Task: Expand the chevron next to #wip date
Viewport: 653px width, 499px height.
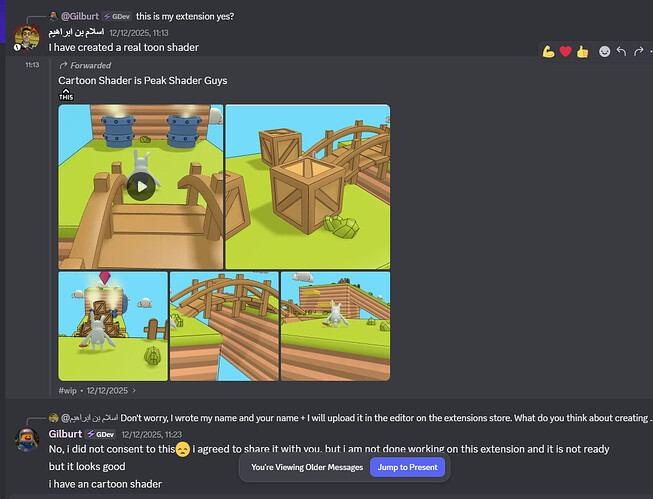Action: click(x=134, y=391)
